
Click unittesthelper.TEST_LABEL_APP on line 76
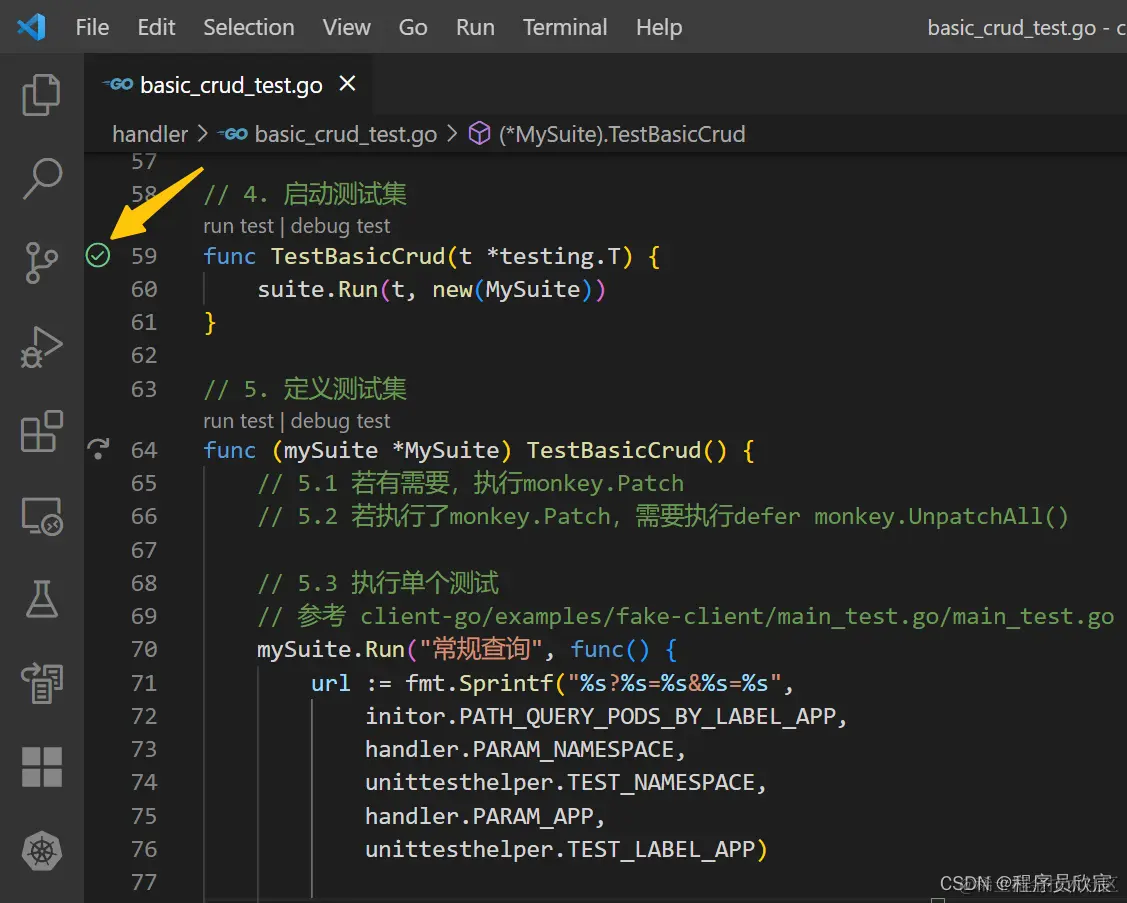(560, 849)
